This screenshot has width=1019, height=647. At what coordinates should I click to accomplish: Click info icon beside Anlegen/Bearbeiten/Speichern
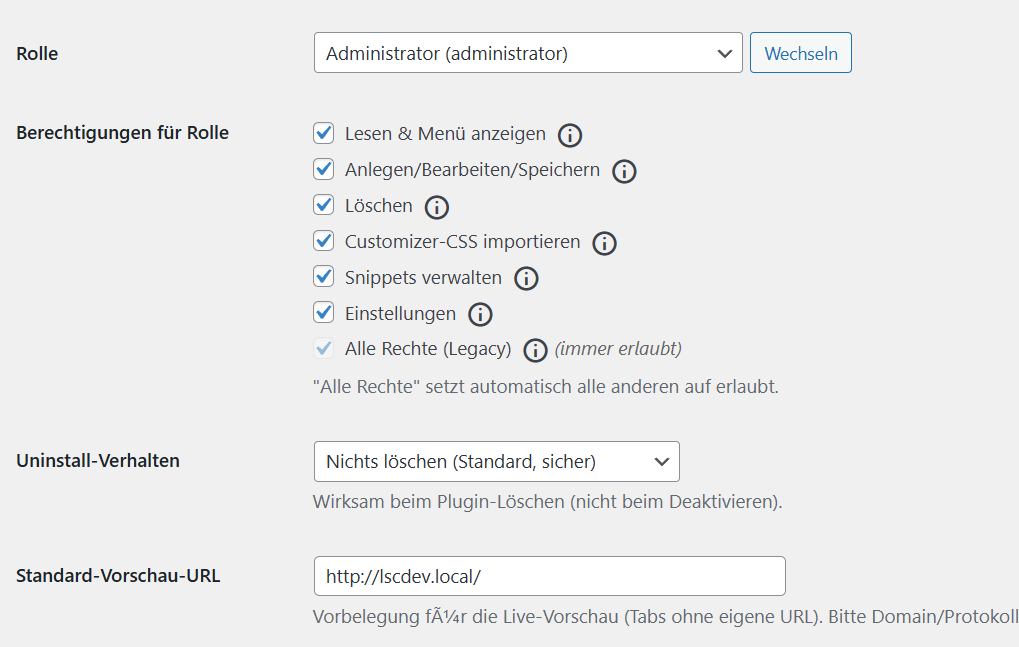point(624,171)
